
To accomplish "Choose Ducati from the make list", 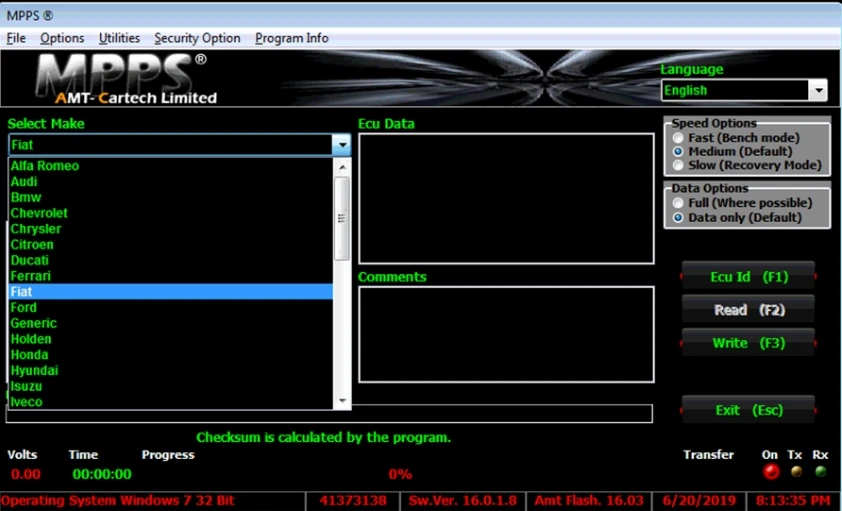I will (171, 260).
